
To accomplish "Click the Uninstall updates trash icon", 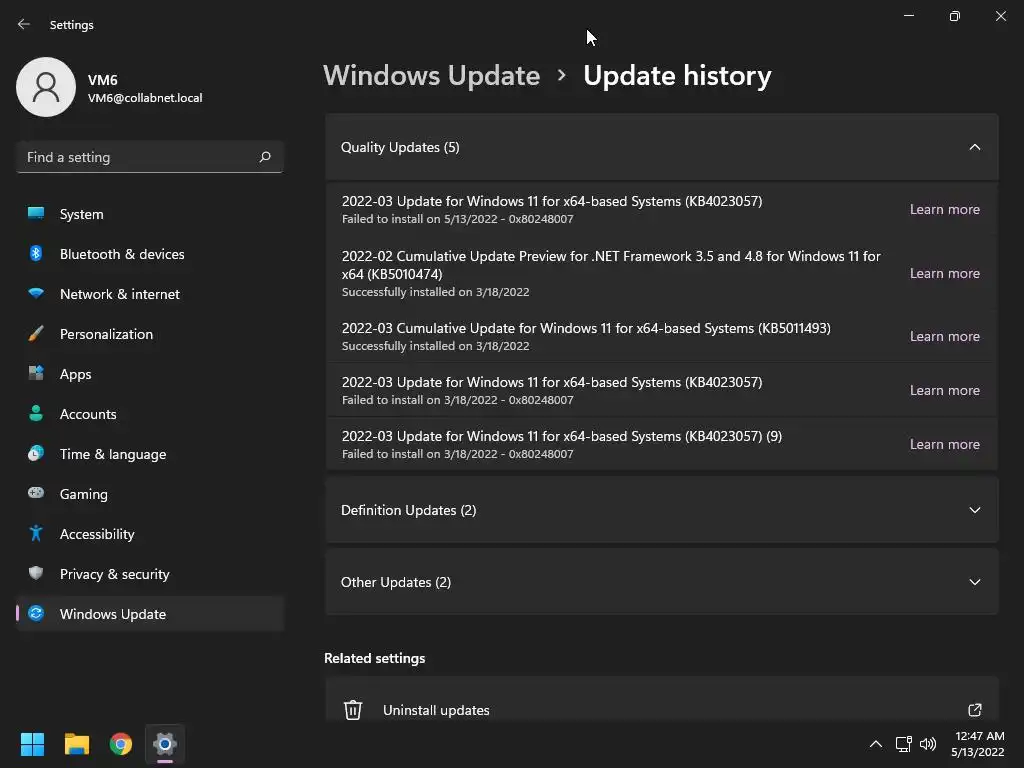I will tap(353, 710).
